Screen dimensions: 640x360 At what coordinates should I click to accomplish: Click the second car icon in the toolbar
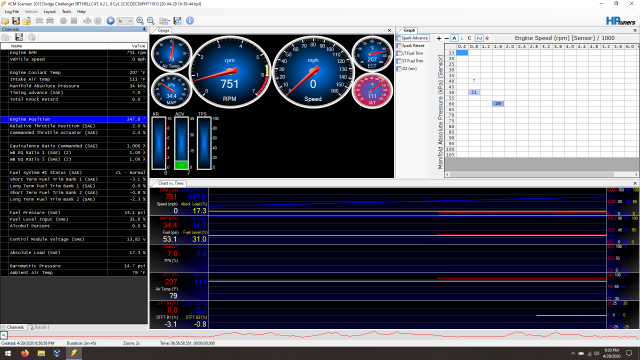coord(50,21)
